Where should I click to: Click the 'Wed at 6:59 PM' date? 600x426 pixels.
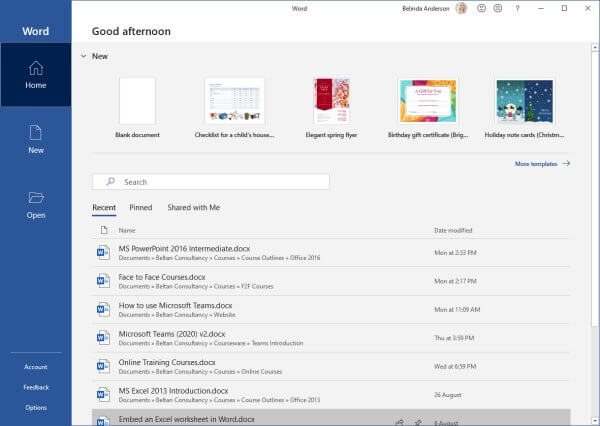coord(455,366)
